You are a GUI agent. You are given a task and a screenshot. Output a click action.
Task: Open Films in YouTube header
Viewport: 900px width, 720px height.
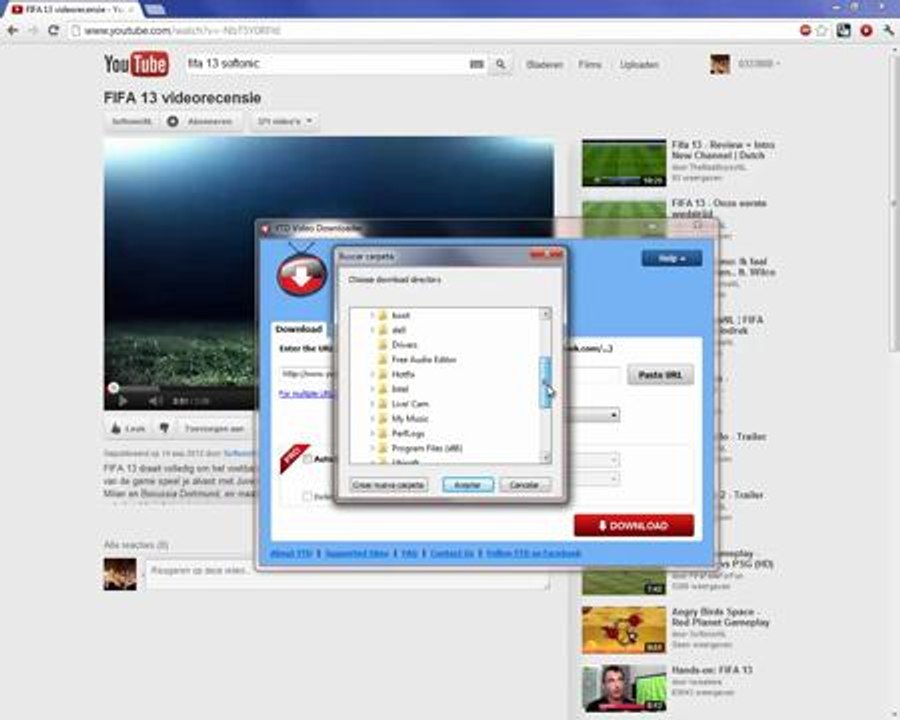point(589,64)
